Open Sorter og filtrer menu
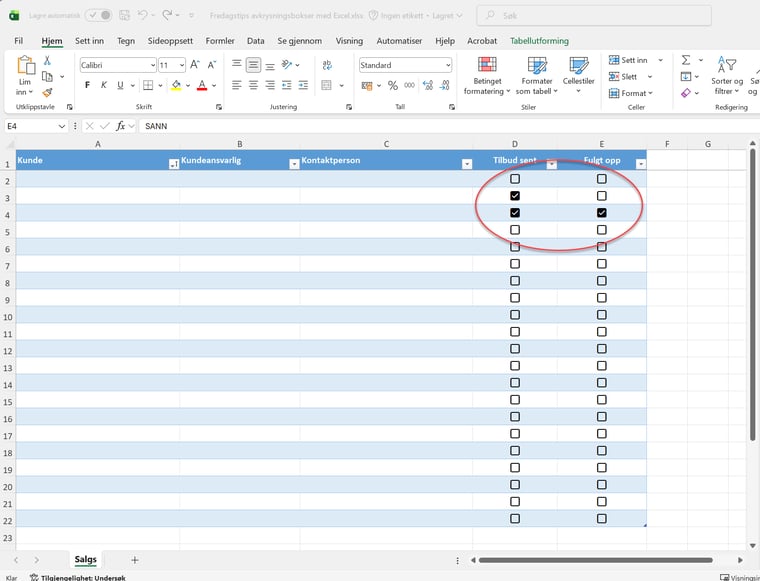The width and height of the screenshot is (760, 581). coord(727,76)
